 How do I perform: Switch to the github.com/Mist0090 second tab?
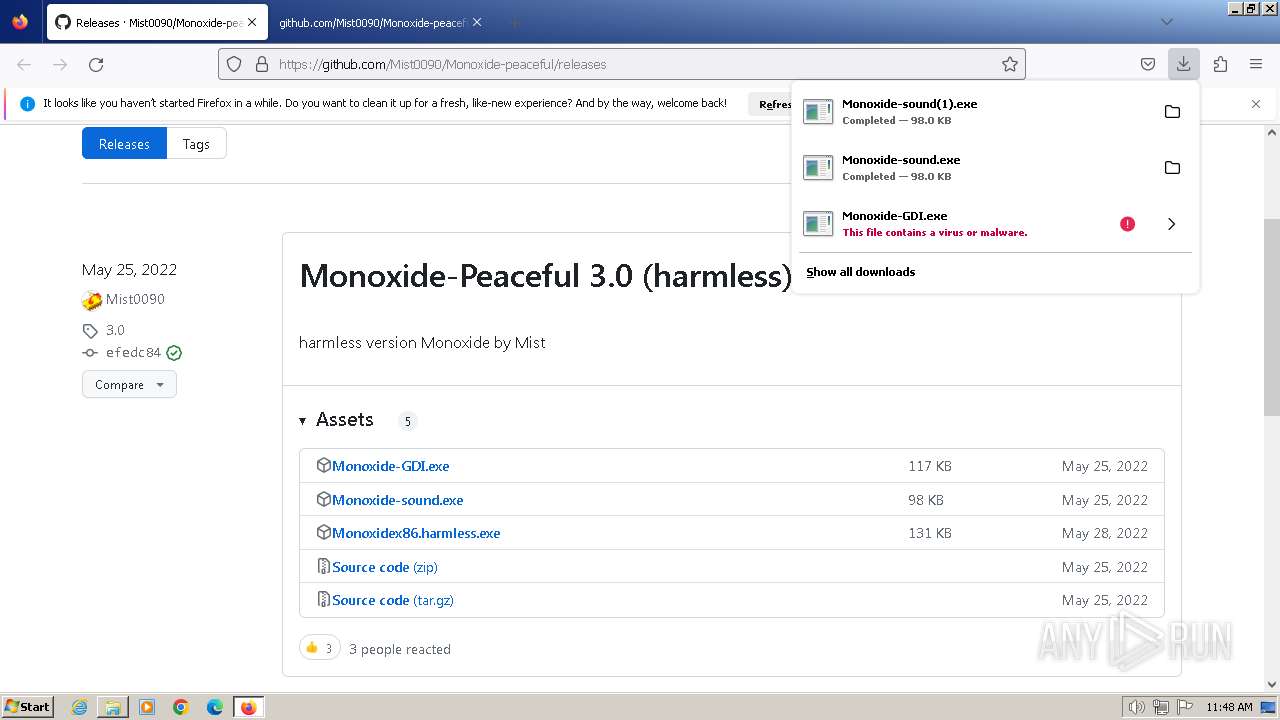(x=372, y=22)
